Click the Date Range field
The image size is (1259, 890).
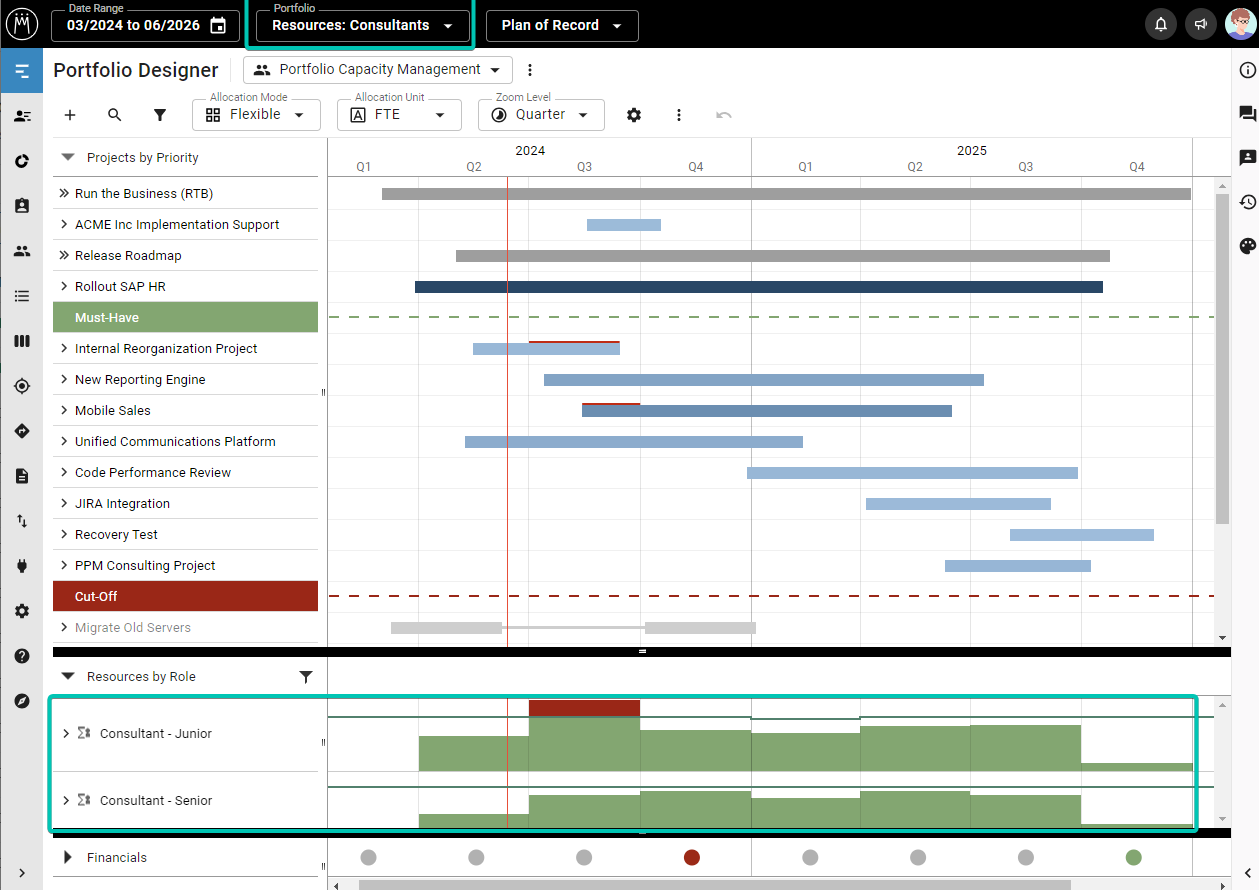[146, 25]
